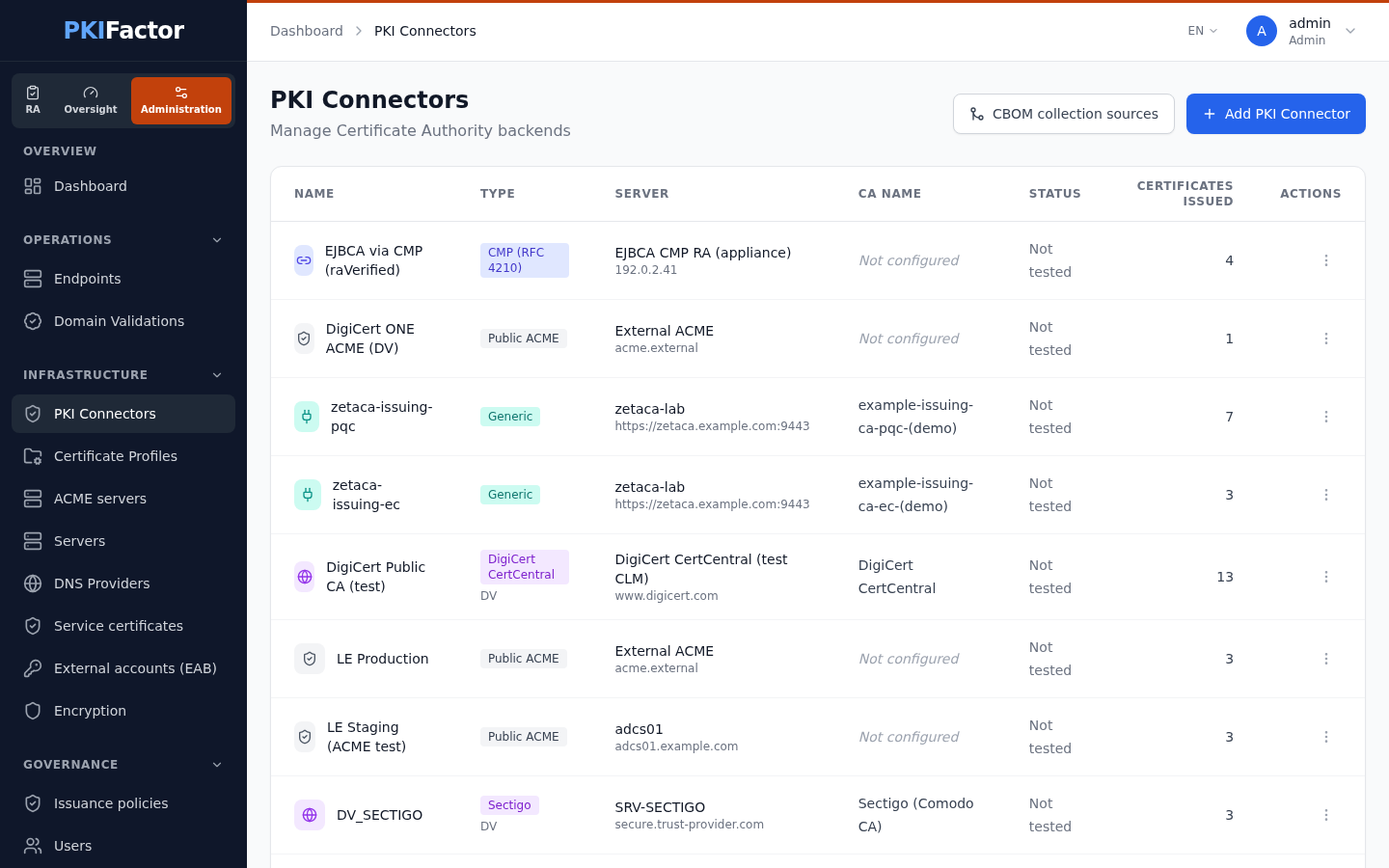Open actions menu for zetaca-issuing-ec row
1389x868 pixels.
point(1326,495)
